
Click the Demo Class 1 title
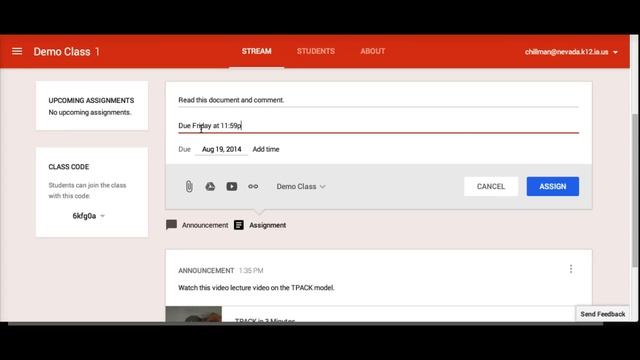click(67, 52)
